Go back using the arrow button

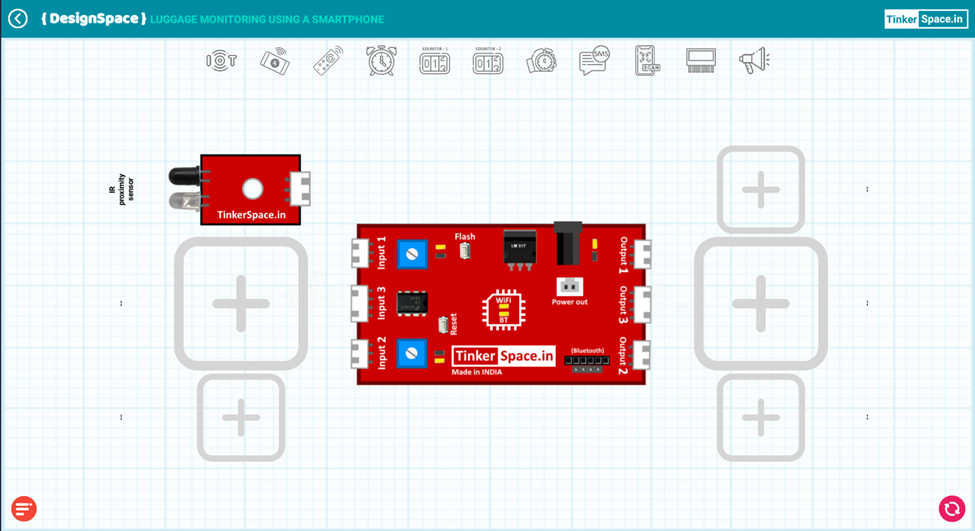click(18, 19)
